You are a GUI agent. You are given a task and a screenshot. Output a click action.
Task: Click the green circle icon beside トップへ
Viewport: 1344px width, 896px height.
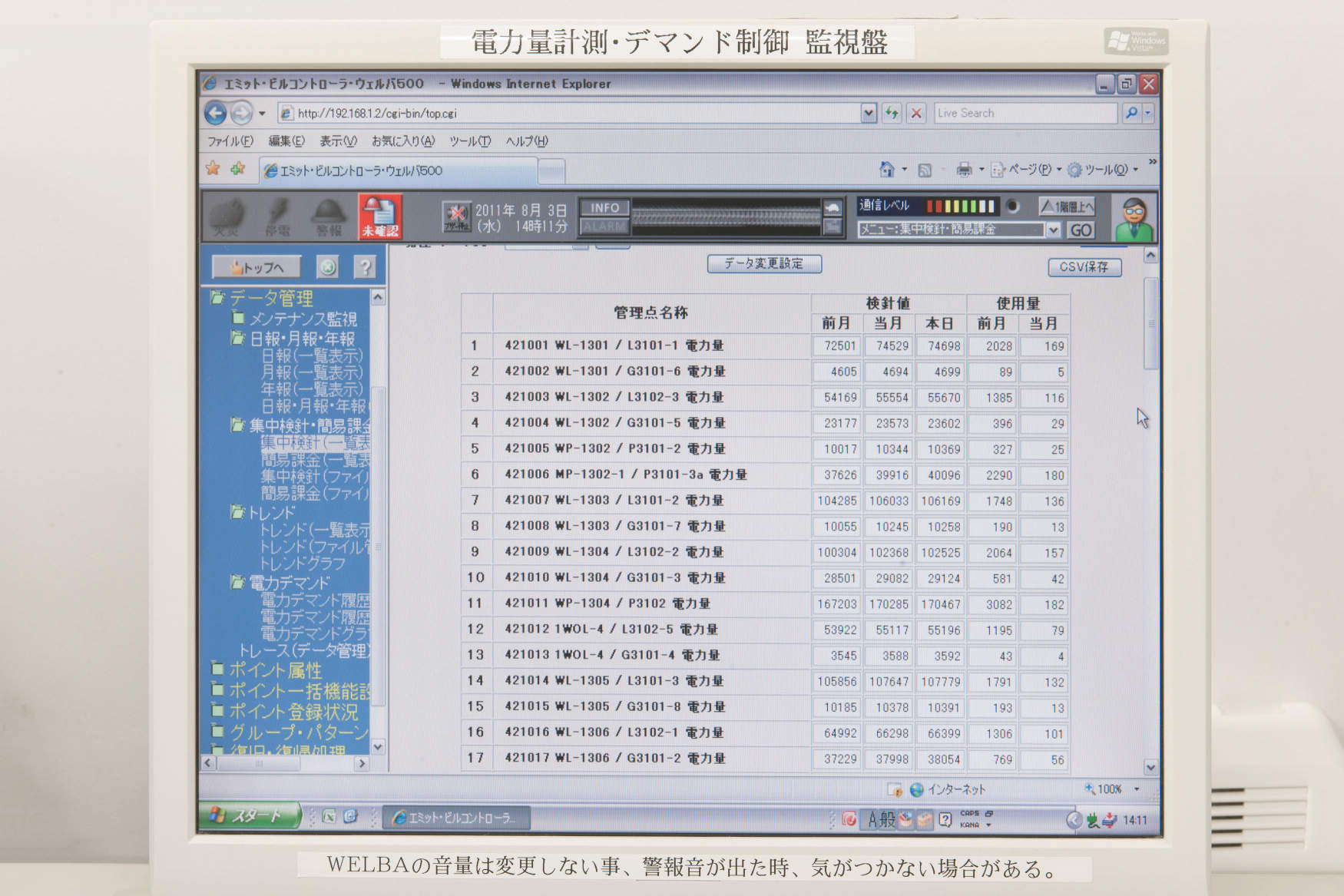pyautogui.click(x=328, y=267)
